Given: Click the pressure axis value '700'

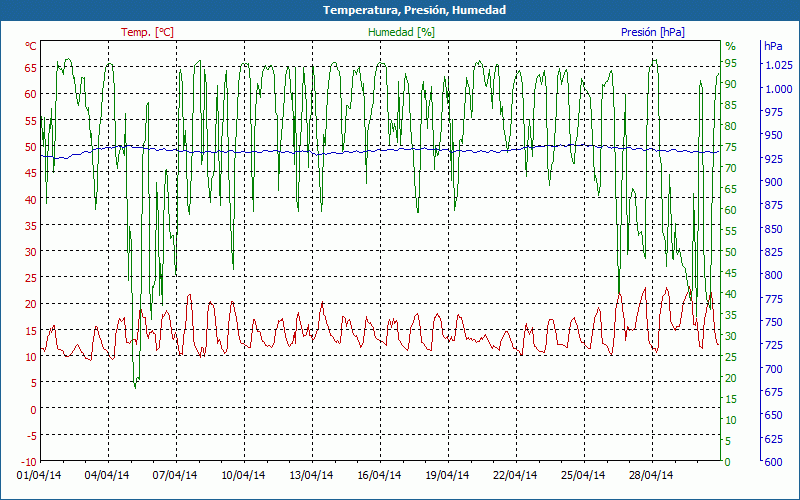Looking at the screenshot, I should tap(774, 368).
